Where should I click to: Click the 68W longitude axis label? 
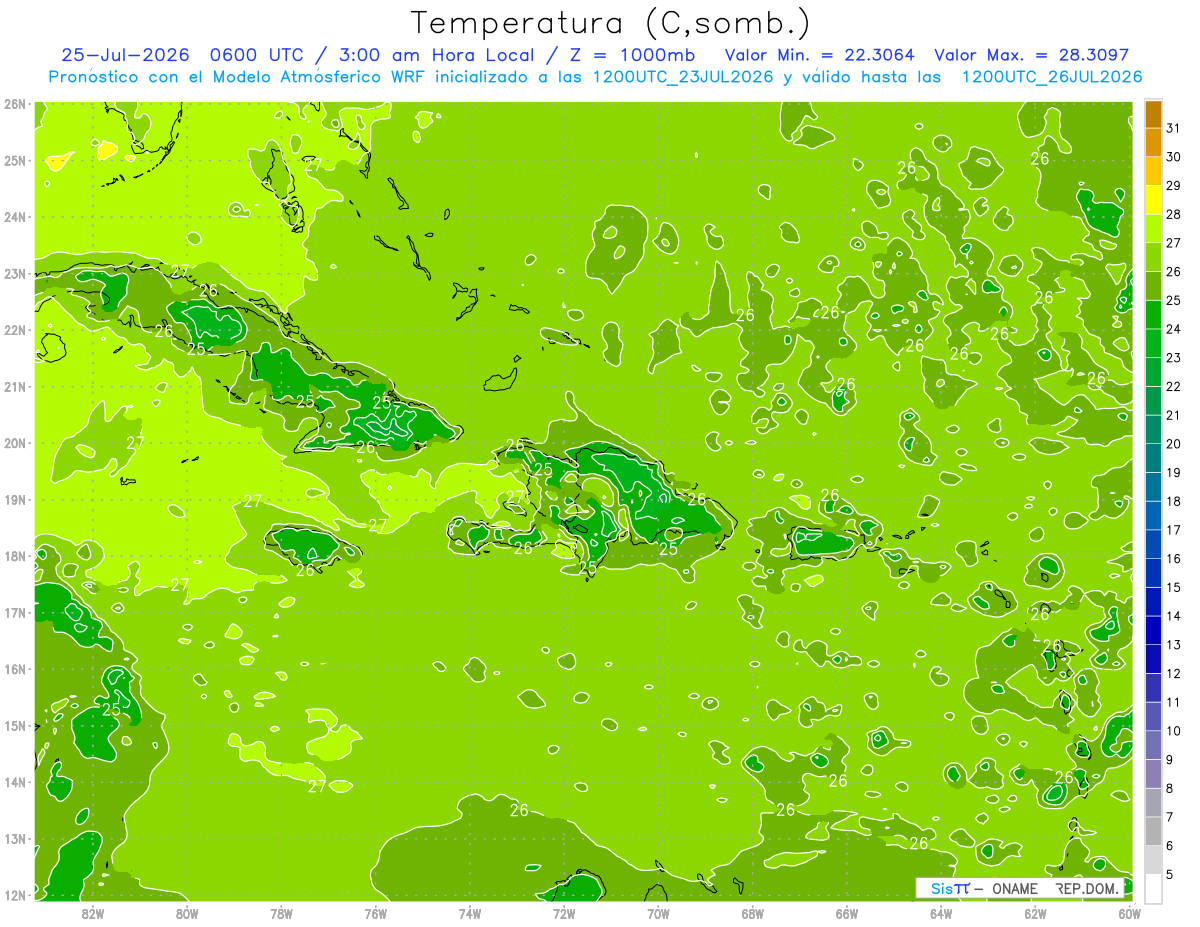753,913
